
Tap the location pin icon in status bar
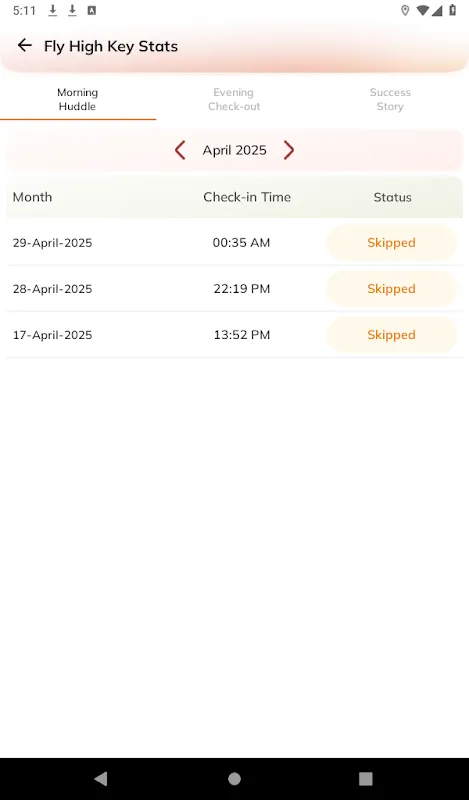405,10
